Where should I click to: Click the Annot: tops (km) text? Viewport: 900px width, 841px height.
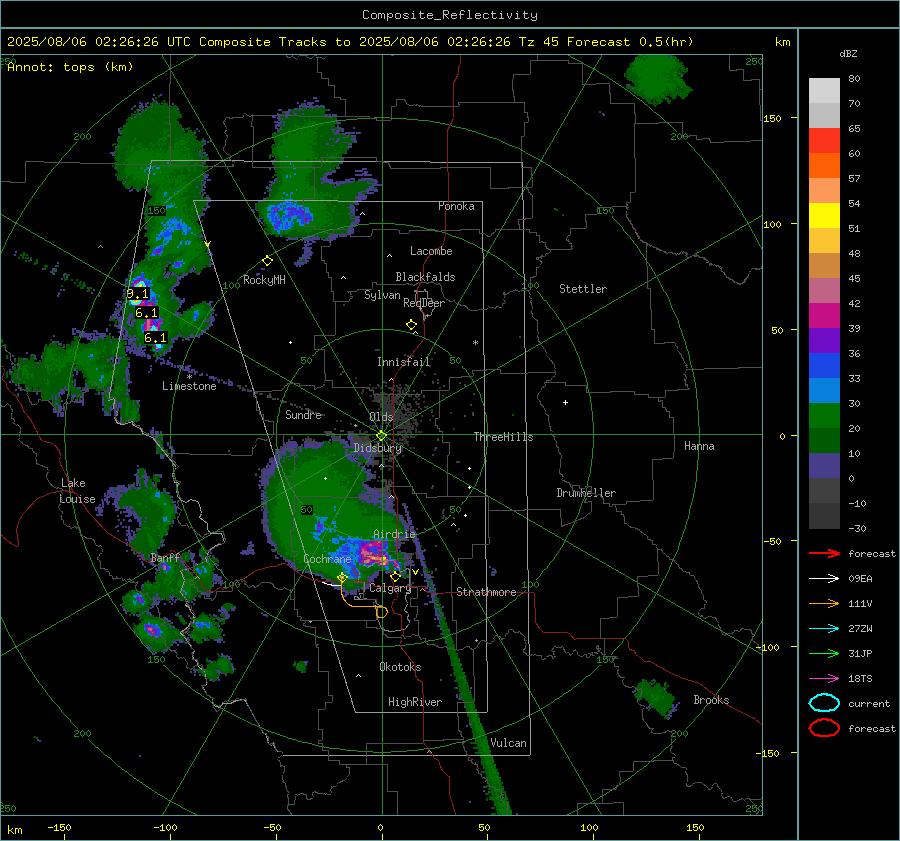(70, 67)
